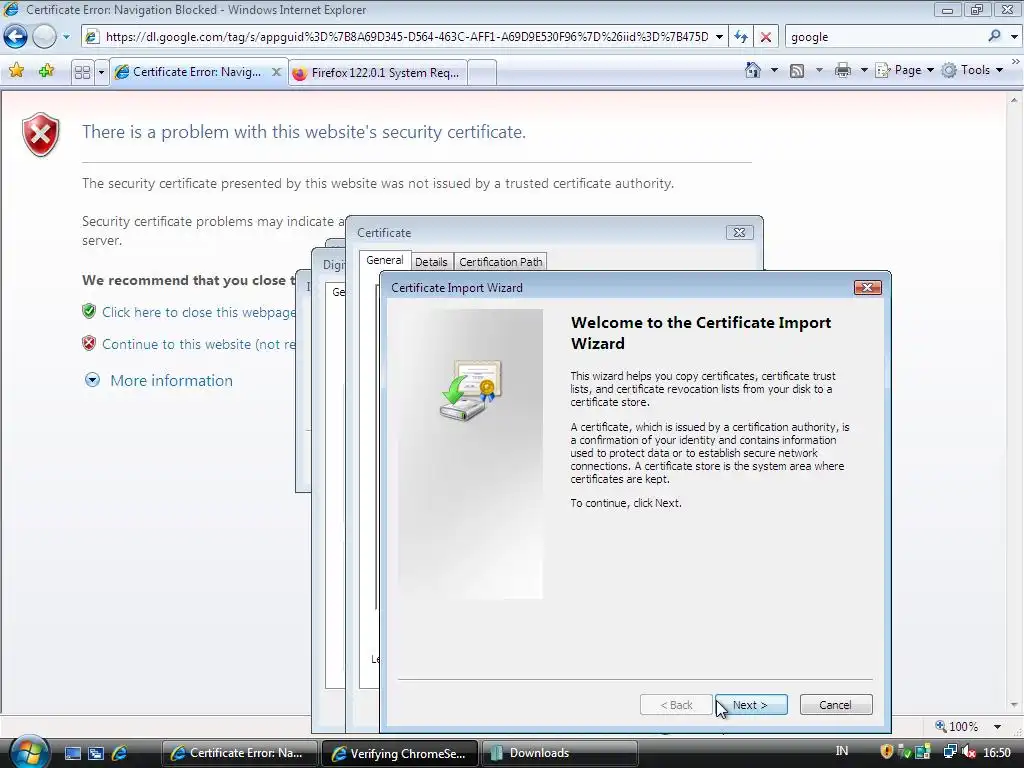Click the Print icon
The image size is (1024, 768).
843,70
